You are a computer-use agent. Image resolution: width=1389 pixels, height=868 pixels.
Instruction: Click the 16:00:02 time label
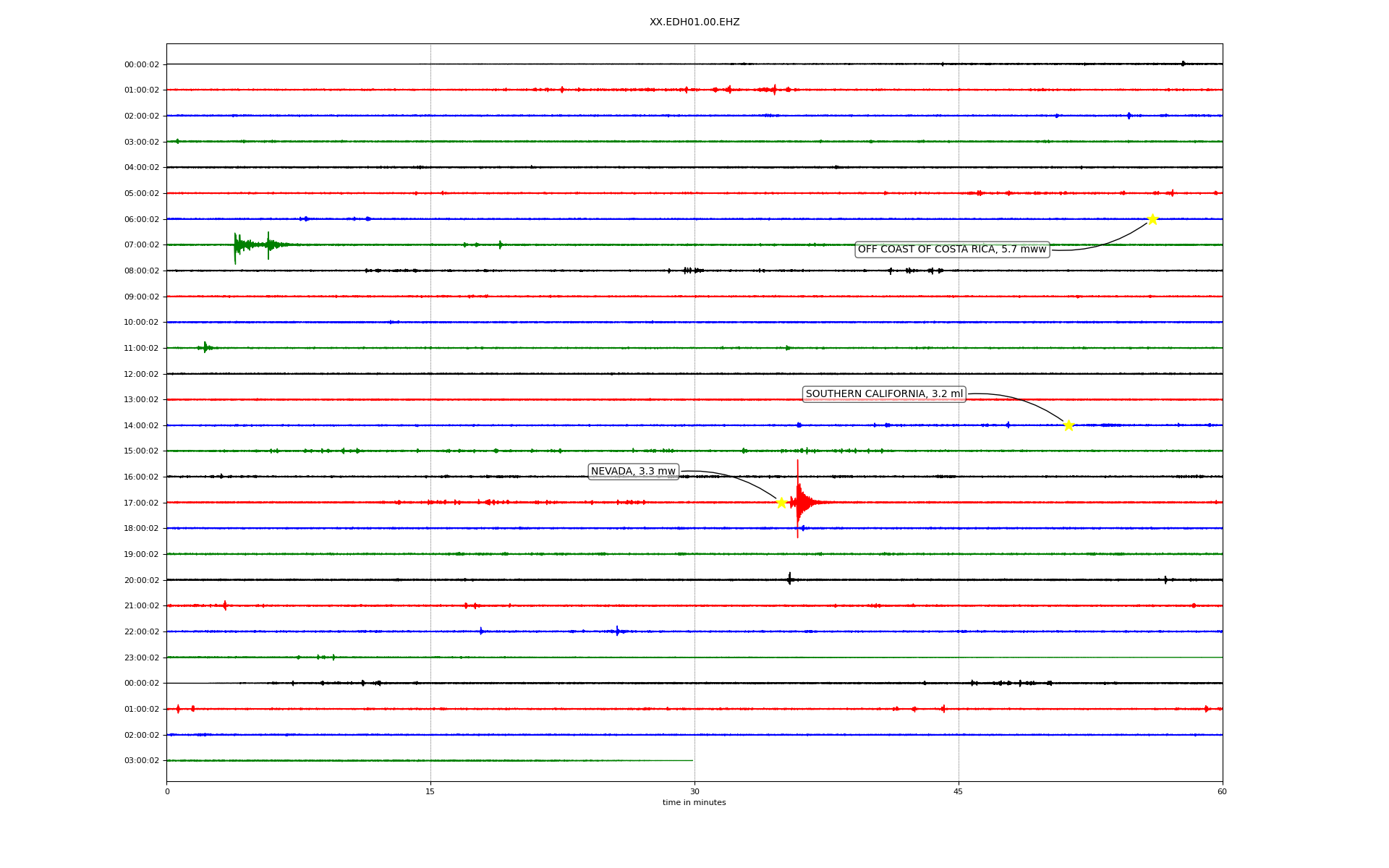tap(141, 477)
